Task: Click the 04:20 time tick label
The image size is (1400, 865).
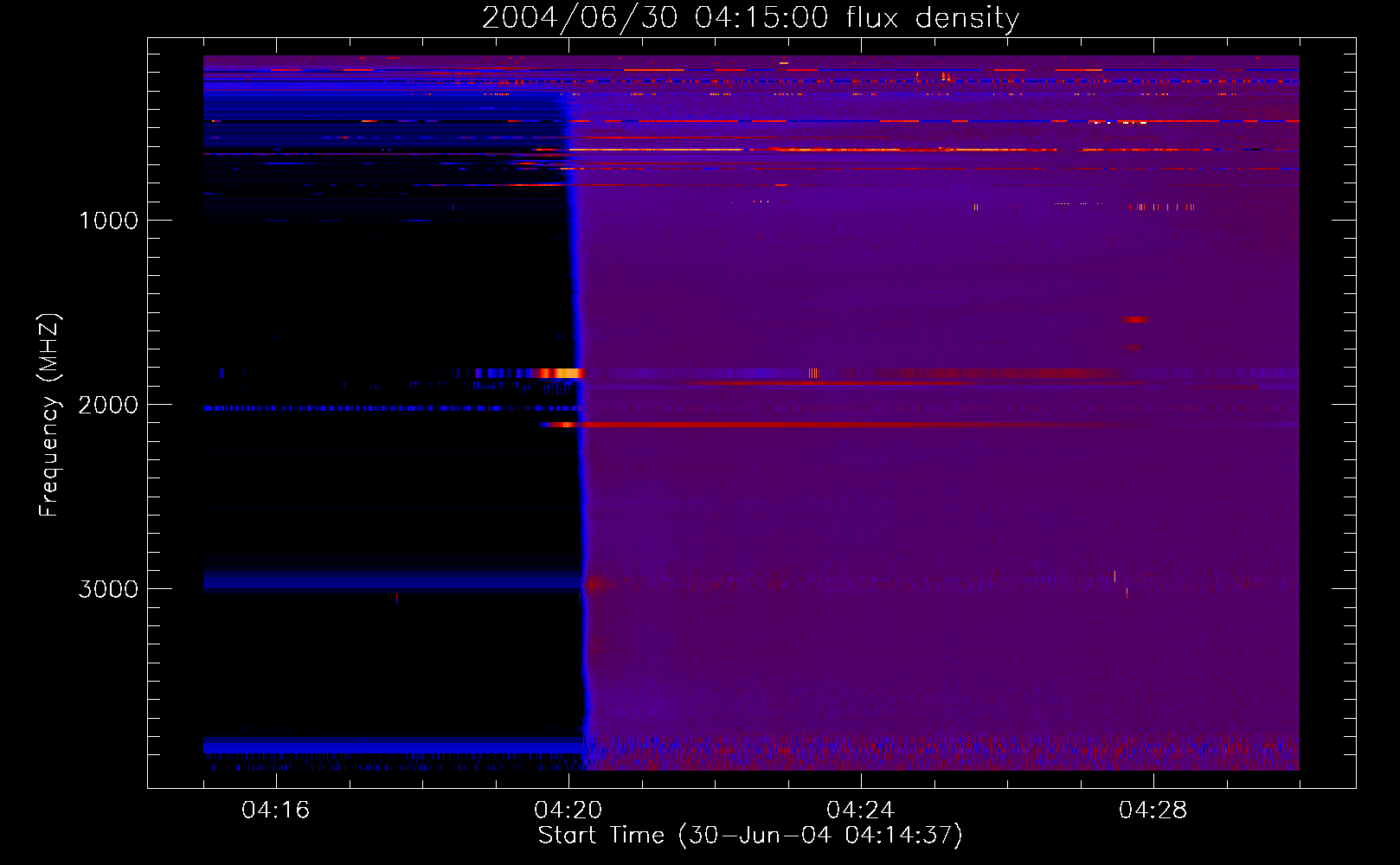Action: 568,810
